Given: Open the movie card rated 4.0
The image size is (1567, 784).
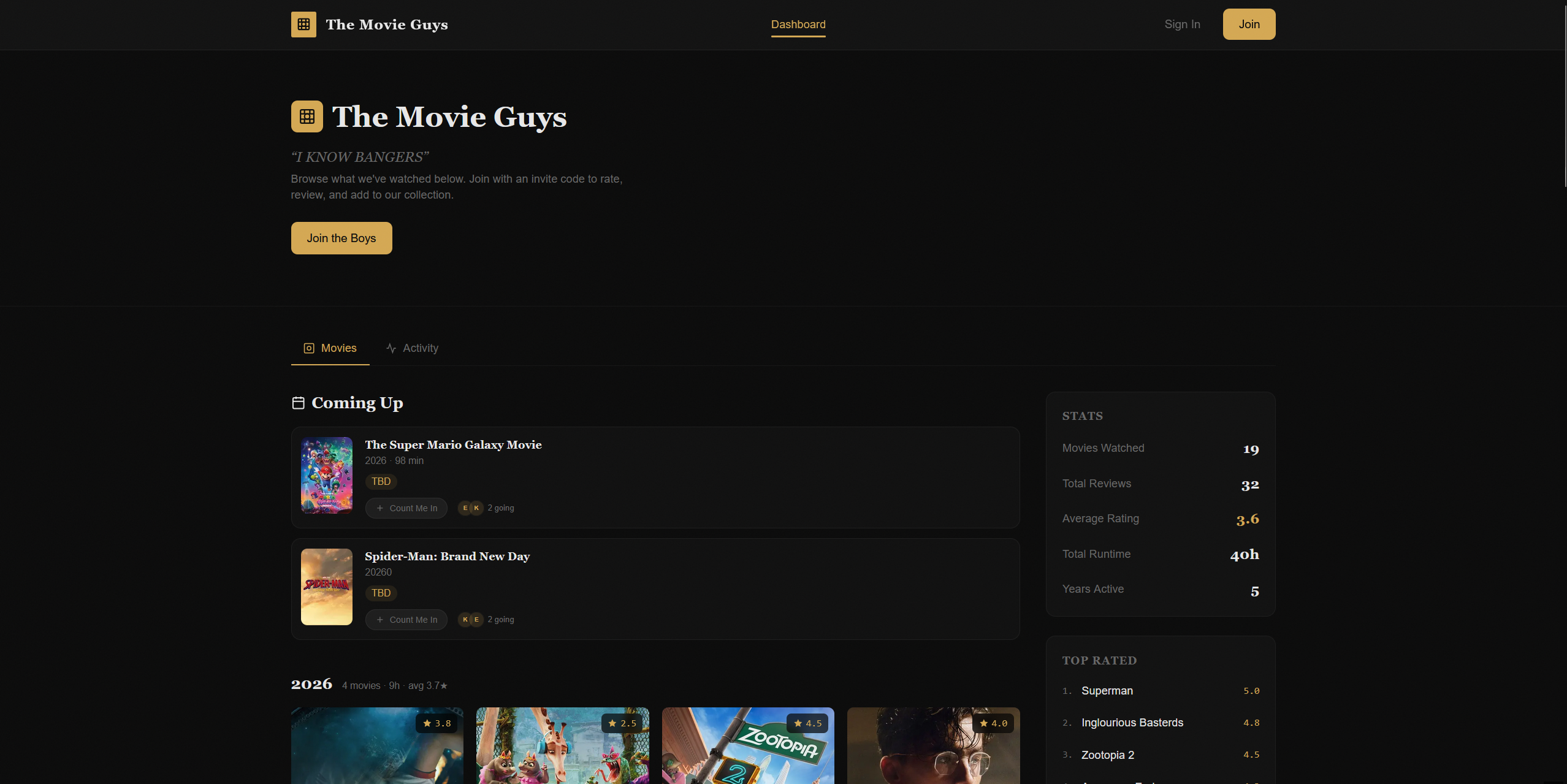Looking at the screenshot, I should click(x=934, y=746).
